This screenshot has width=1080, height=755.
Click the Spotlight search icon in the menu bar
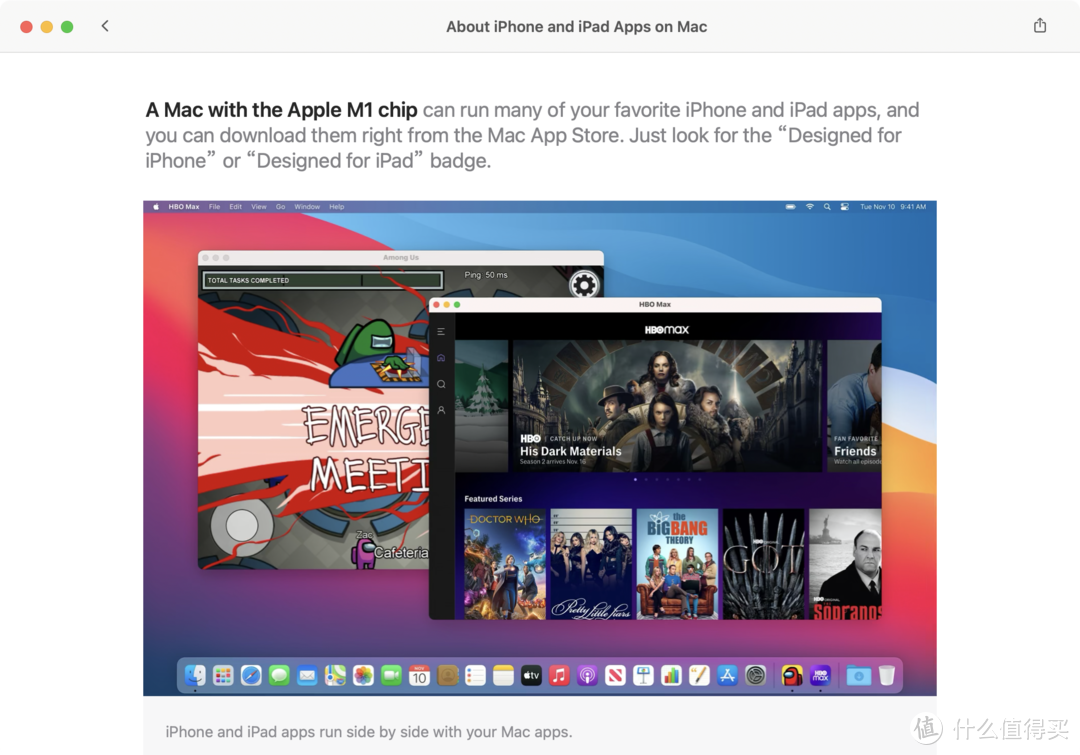point(826,207)
